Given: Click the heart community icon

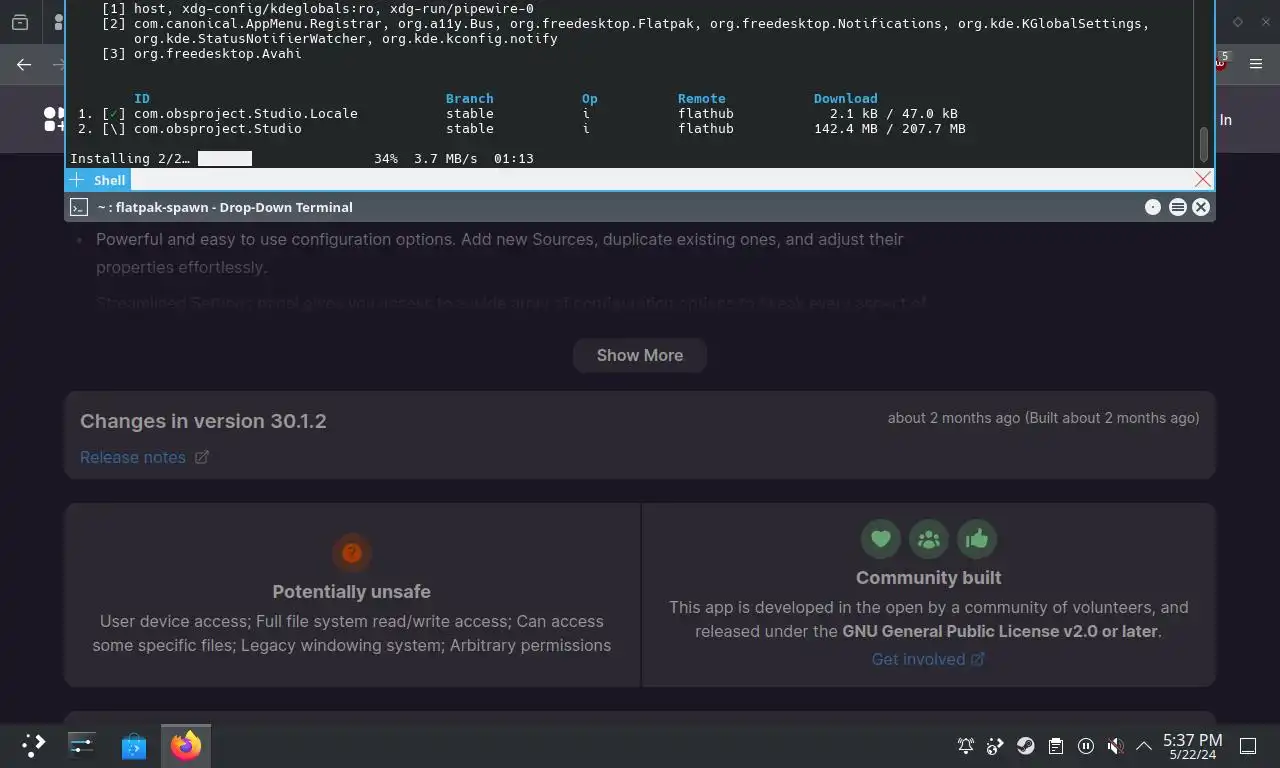Looking at the screenshot, I should tap(880, 539).
